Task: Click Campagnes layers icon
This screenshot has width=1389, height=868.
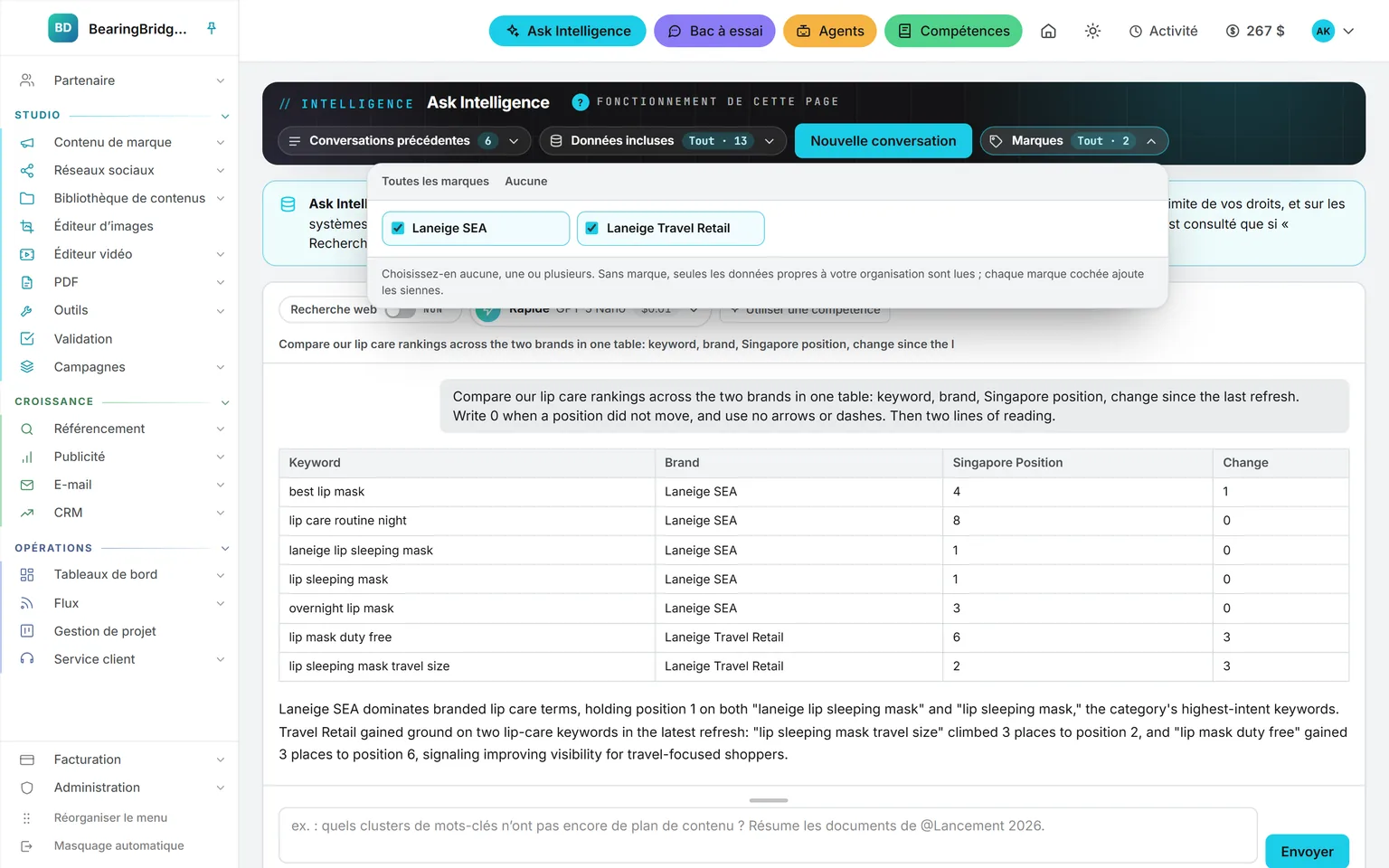Action: click(27, 366)
